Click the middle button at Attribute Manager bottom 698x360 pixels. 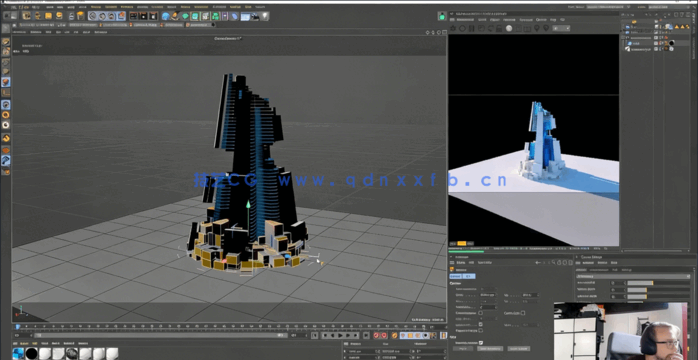(490, 349)
